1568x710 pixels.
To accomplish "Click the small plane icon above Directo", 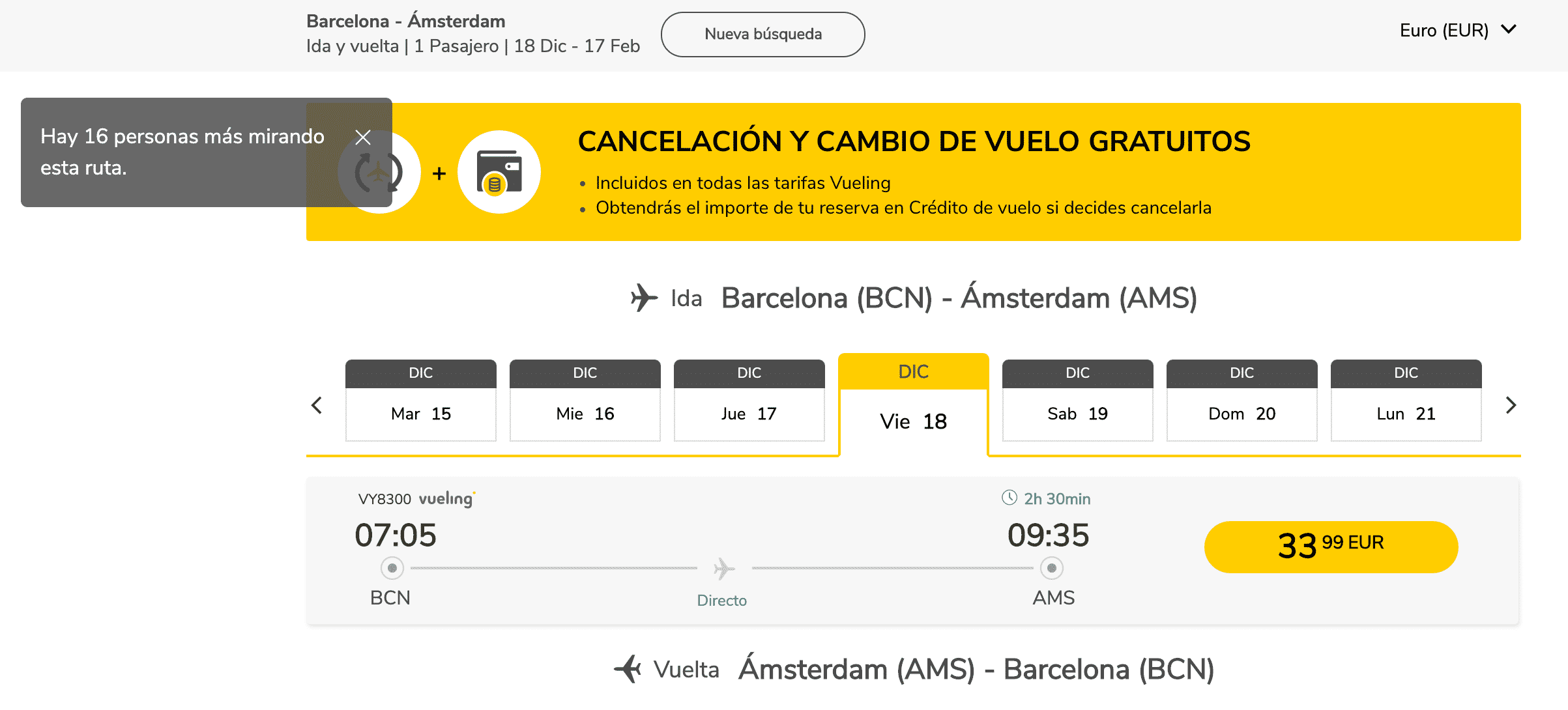I will click(x=723, y=568).
